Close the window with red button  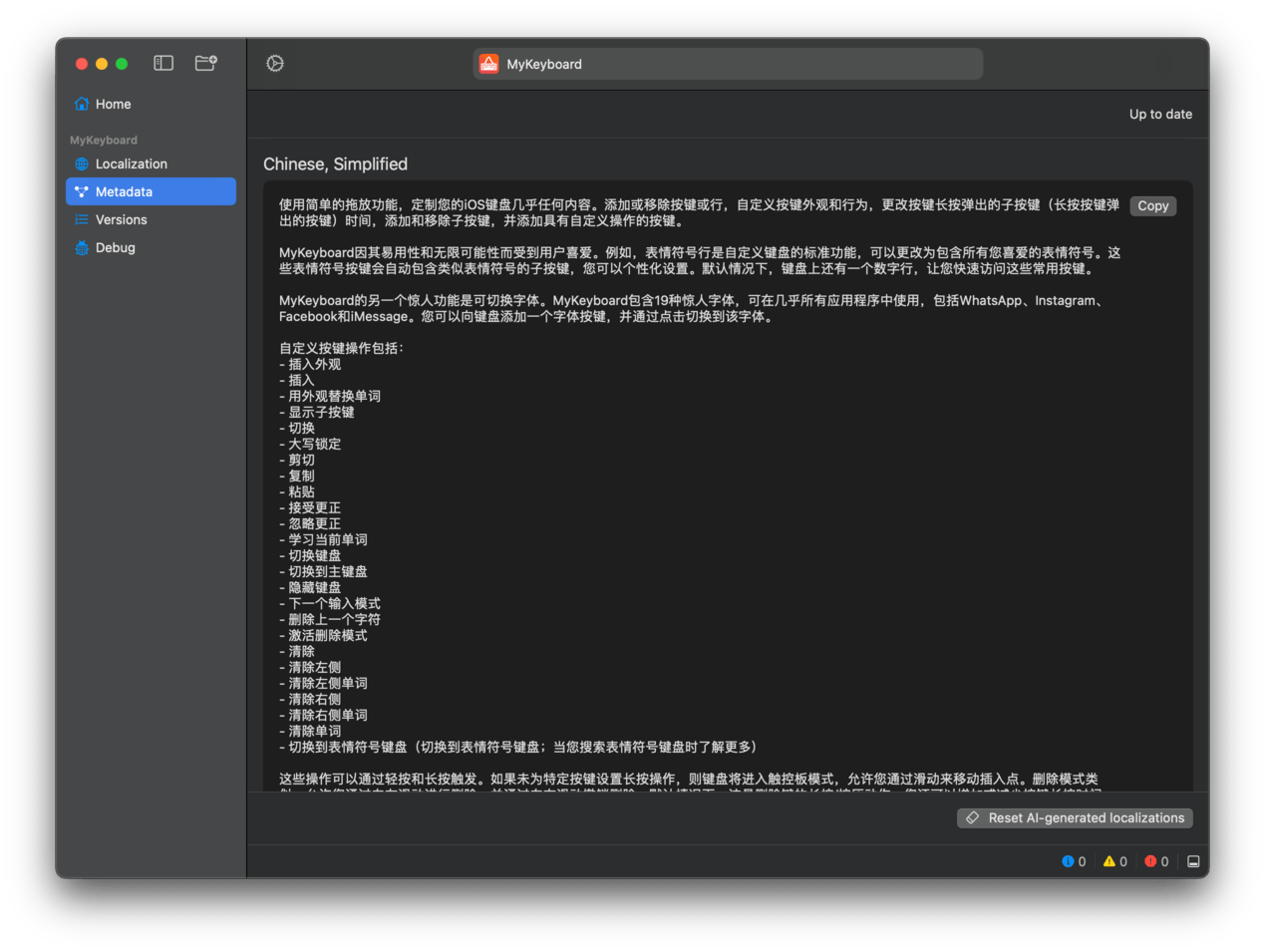pos(82,64)
